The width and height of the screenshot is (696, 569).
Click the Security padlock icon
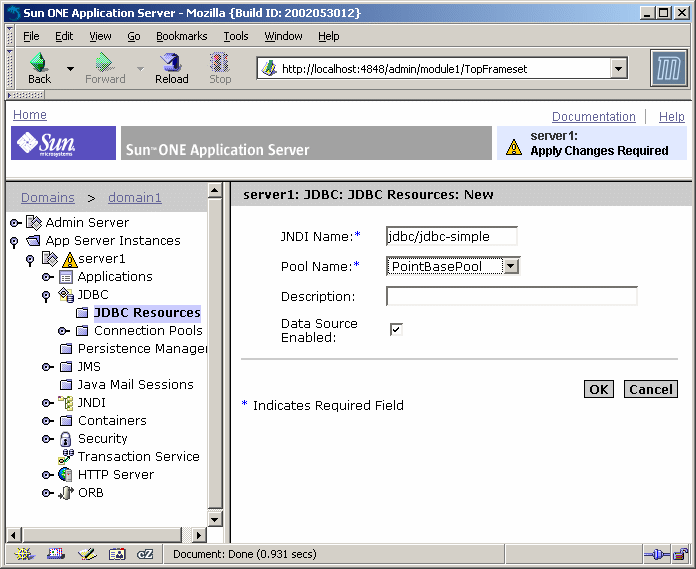[x=65, y=439]
